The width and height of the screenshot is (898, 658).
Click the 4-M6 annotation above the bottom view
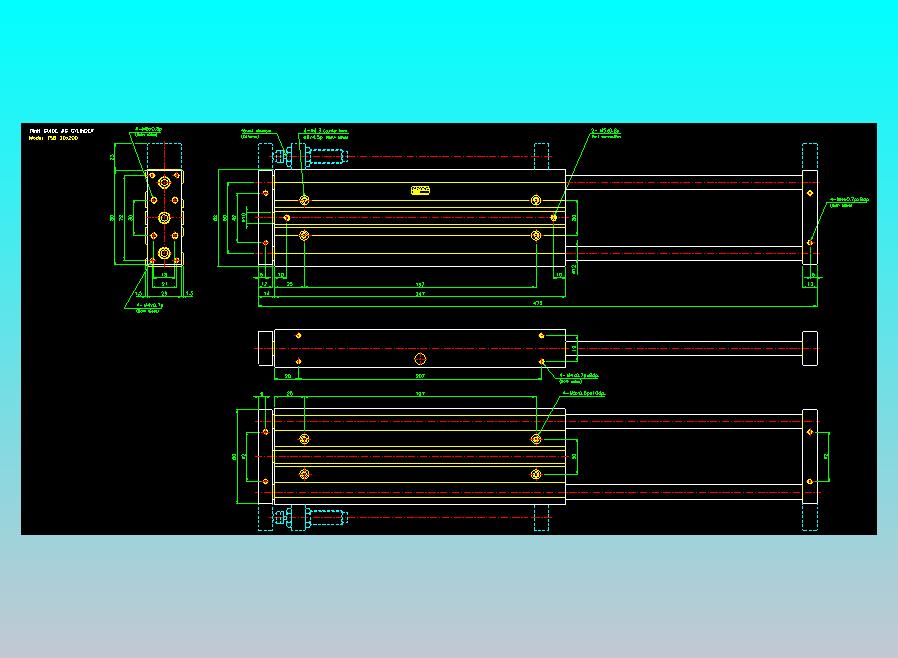(x=584, y=393)
